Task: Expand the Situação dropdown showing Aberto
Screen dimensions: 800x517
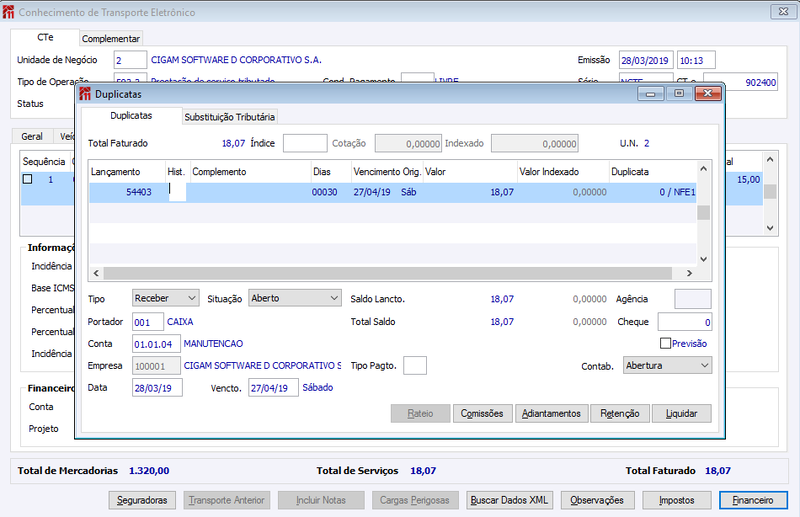Action: pos(295,298)
